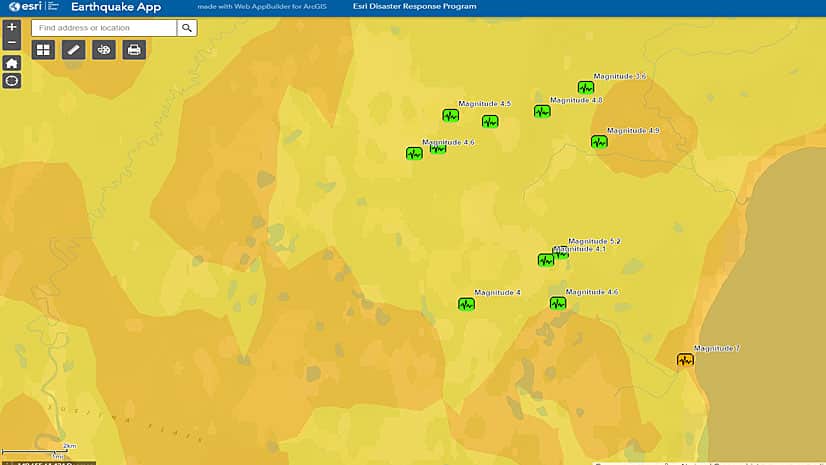Select the Magnitude 4 earthquake marker
The height and width of the screenshot is (465, 826).
[x=466, y=304]
